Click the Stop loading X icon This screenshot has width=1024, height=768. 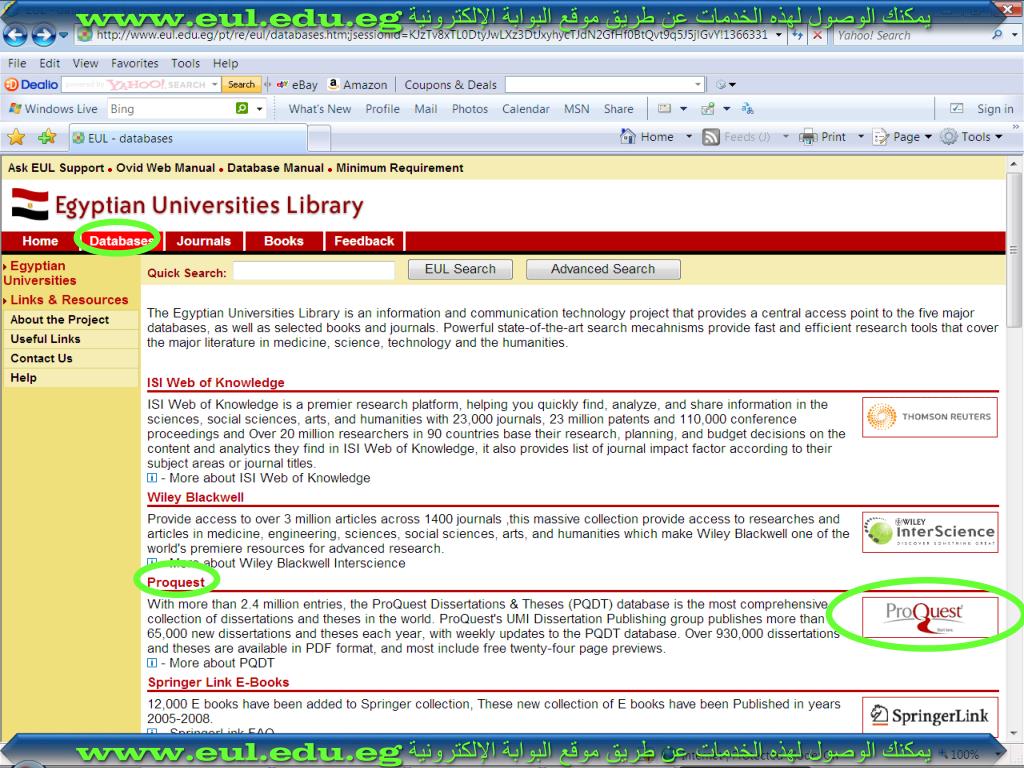(x=816, y=35)
